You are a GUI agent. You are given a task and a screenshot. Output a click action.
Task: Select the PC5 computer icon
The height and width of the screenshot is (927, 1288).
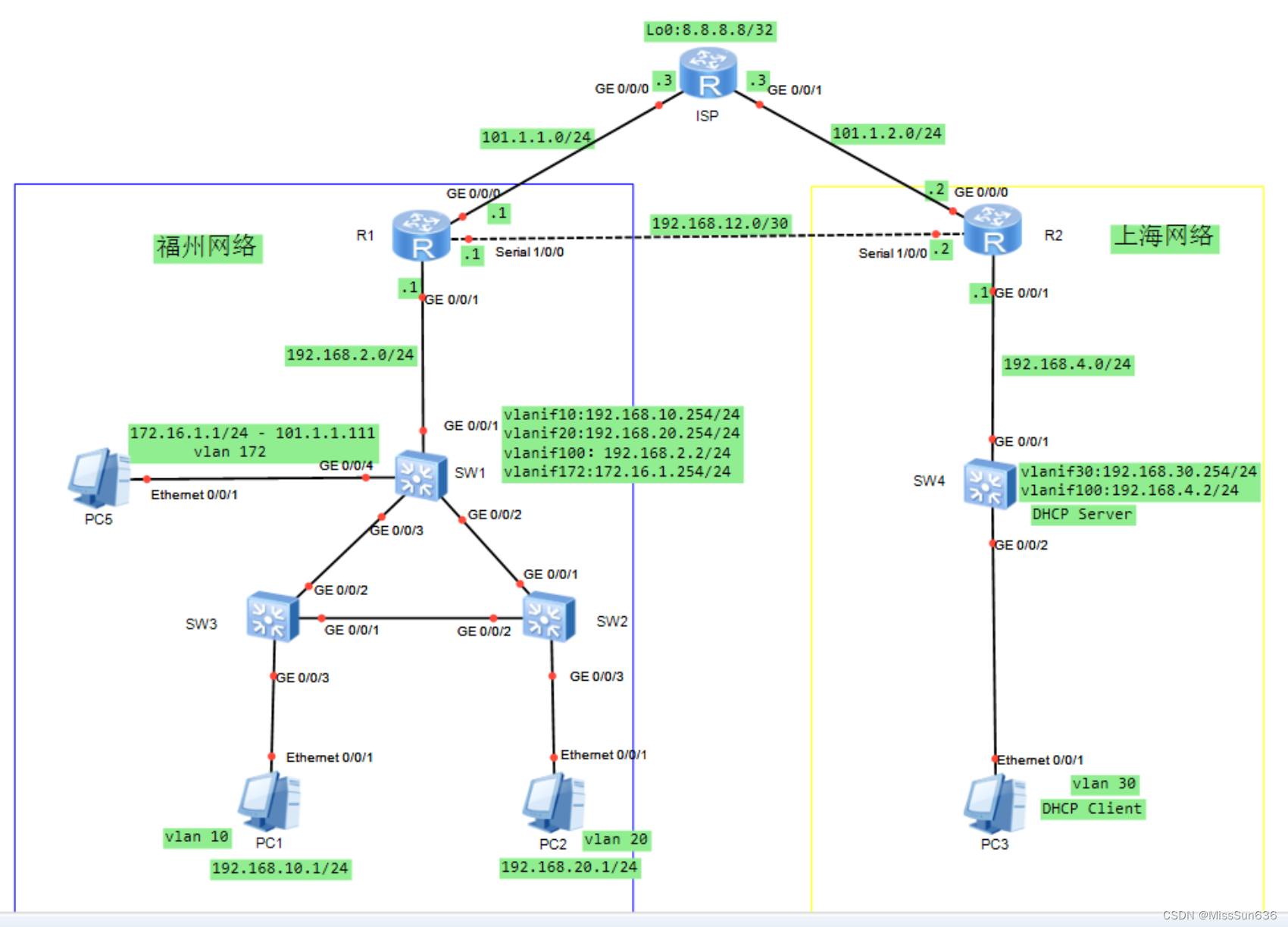(x=99, y=478)
